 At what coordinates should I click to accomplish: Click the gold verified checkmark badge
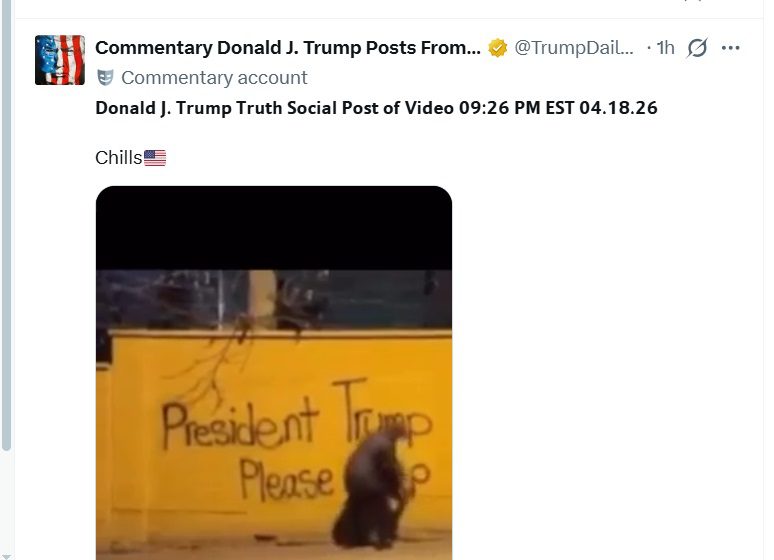(x=498, y=48)
